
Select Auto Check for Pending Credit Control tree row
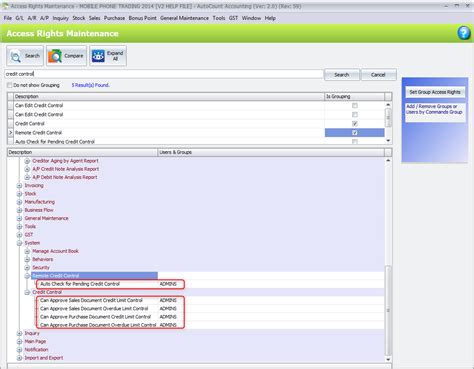click(80, 284)
